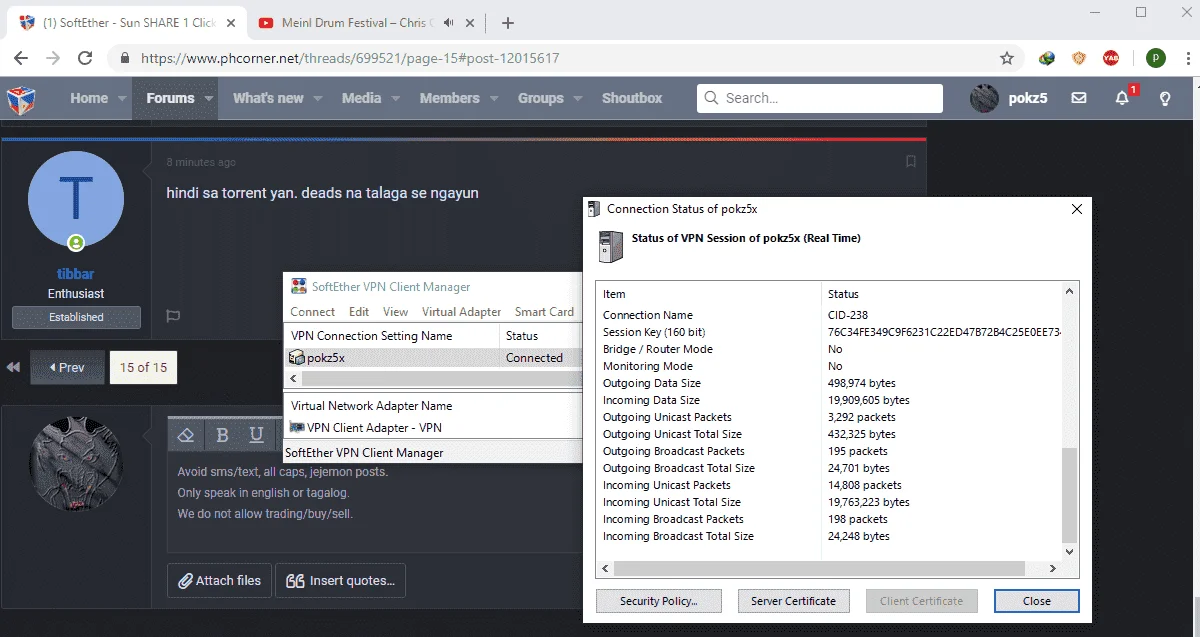Expand the Members nav dropdown arrow
Screen dimensions: 1200x637
click(494, 99)
